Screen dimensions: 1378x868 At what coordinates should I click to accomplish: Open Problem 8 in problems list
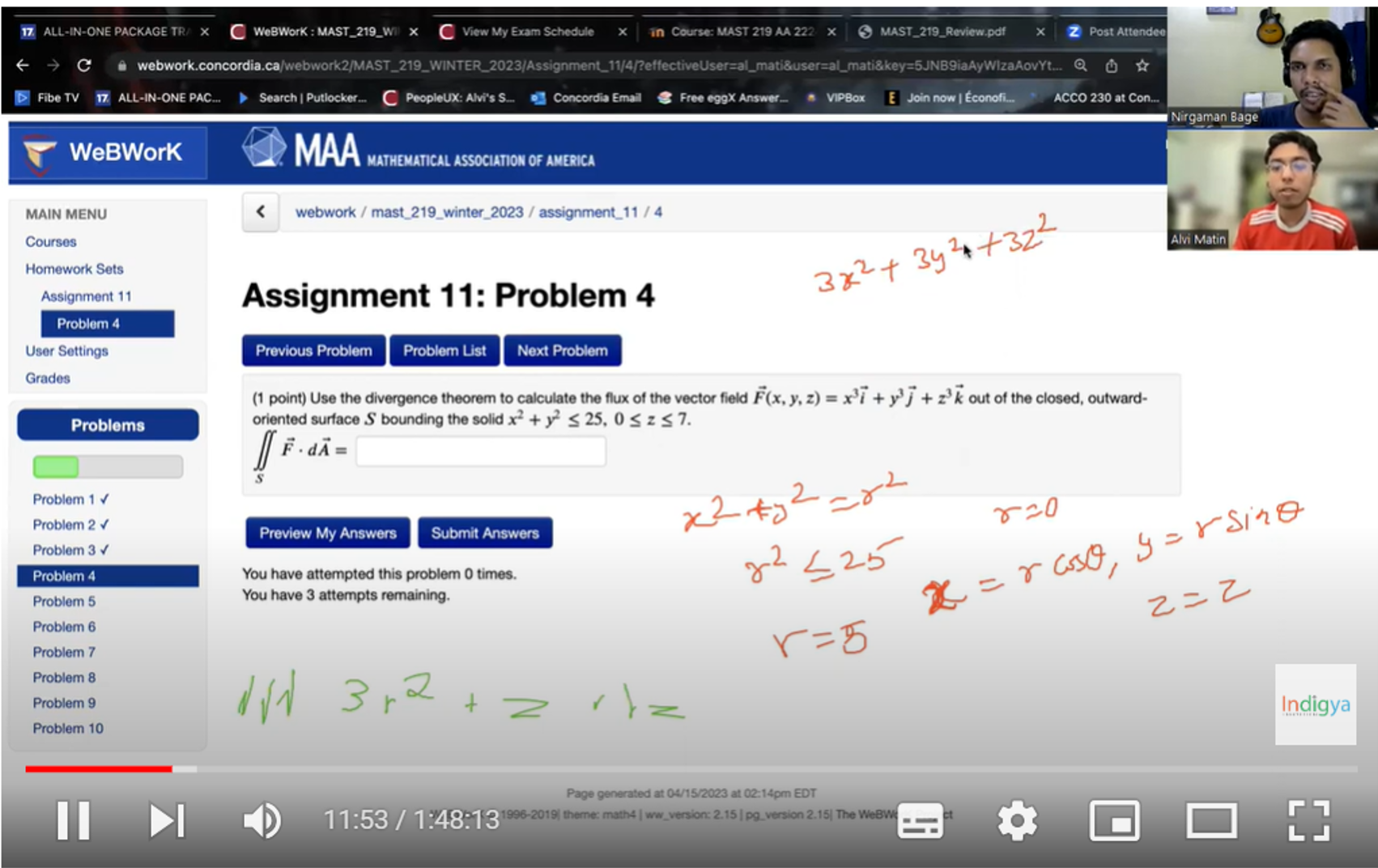[64, 678]
